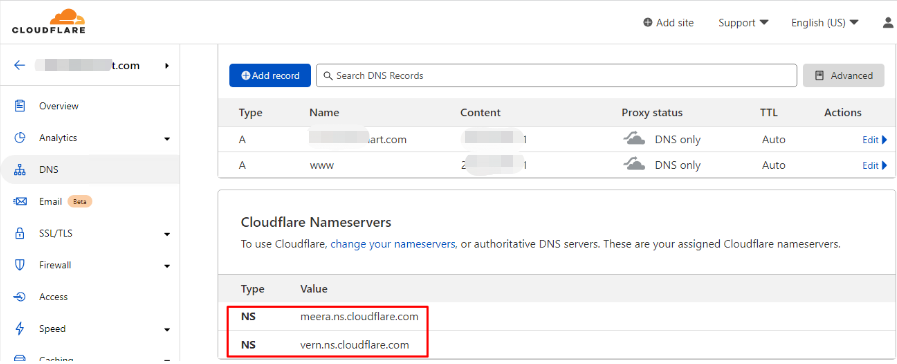Select the Firewall shield icon
Image resolution: width=897 pixels, height=364 pixels.
(20, 265)
